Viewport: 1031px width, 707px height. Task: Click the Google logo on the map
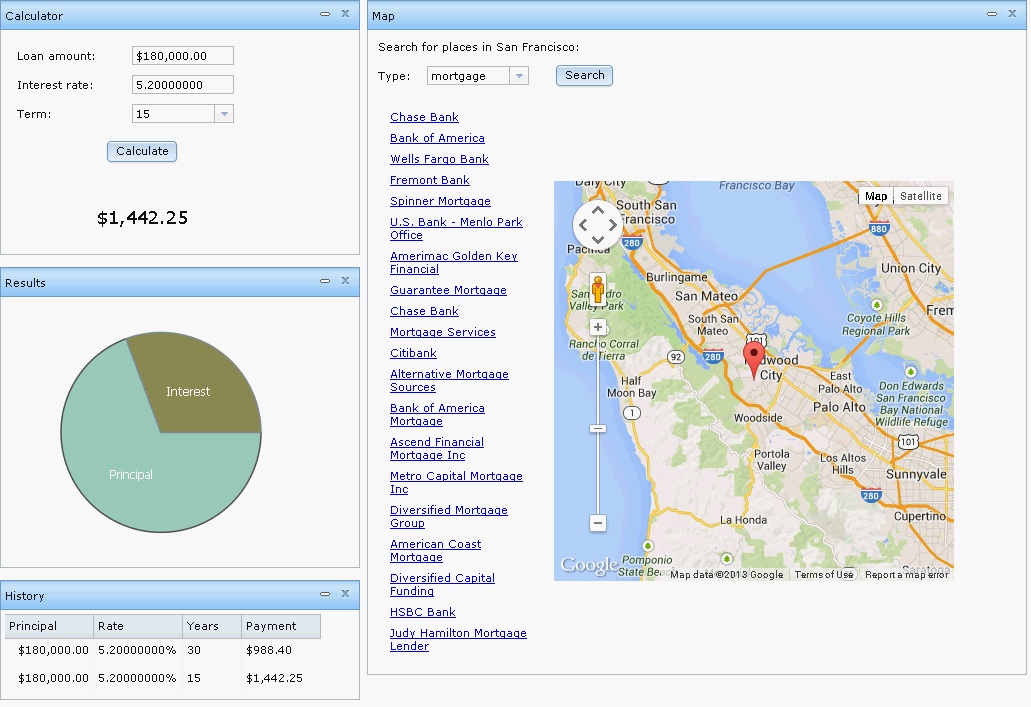point(588,565)
